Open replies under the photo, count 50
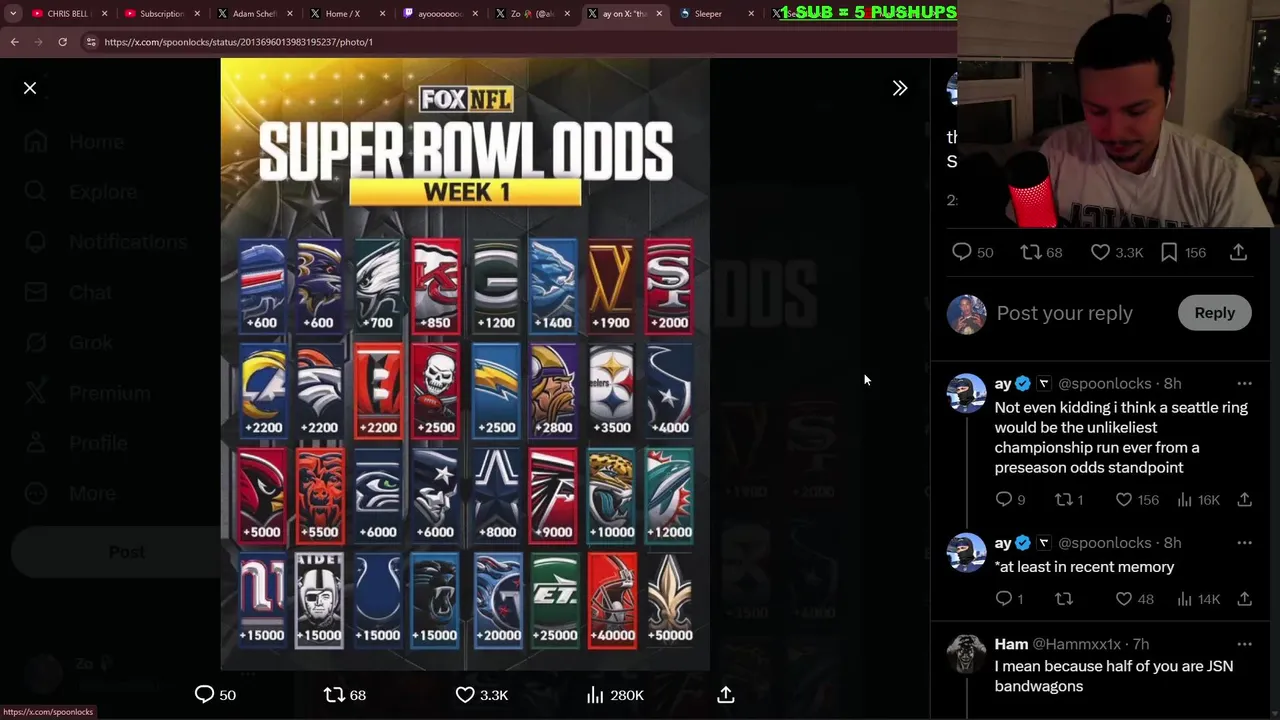1280x720 pixels. [x=214, y=695]
